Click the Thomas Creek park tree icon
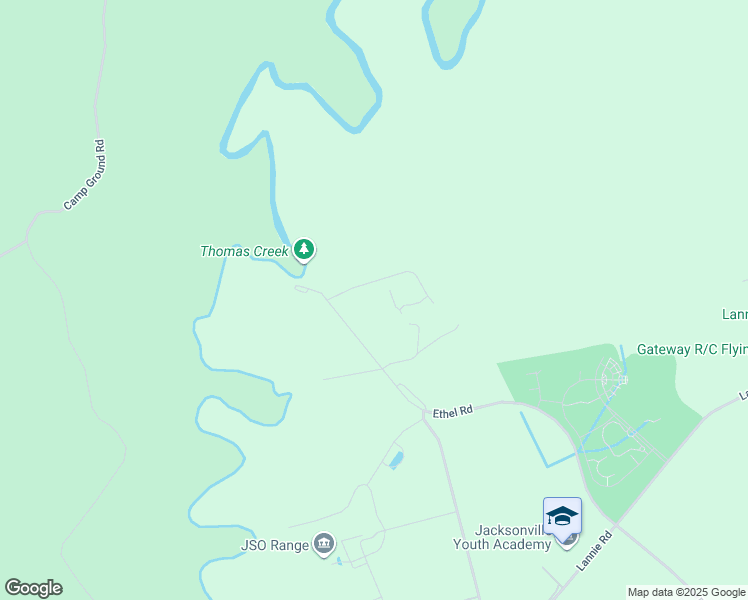Screen dimensions: 748x600 (x=304, y=249)
